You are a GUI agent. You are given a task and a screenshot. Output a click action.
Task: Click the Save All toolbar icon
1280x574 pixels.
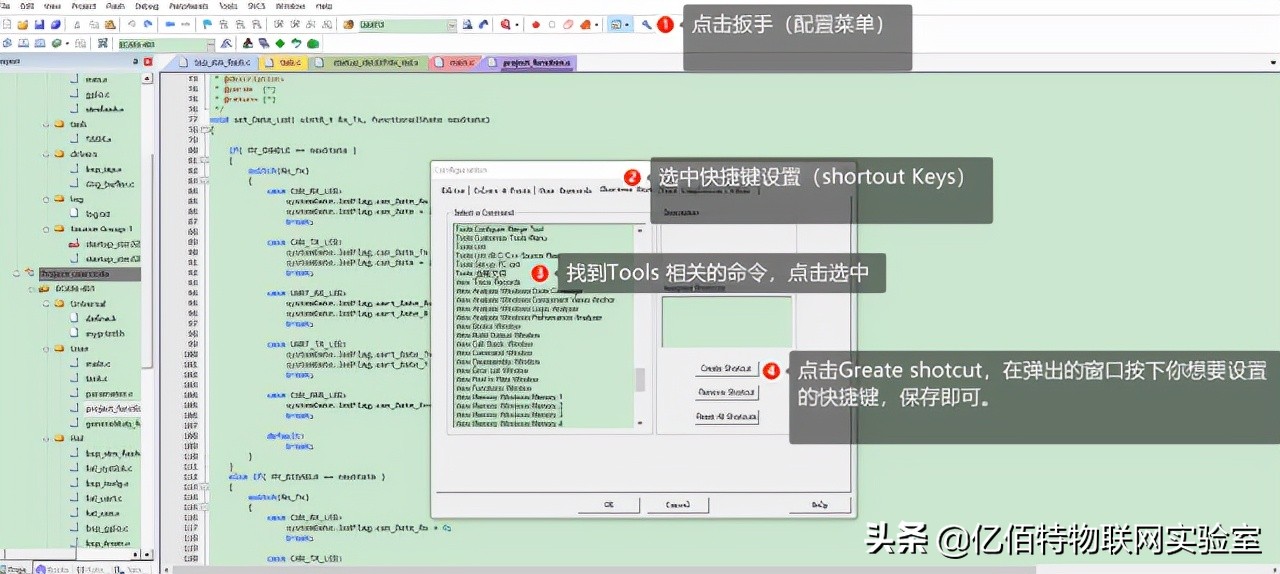tap(55, 24)
